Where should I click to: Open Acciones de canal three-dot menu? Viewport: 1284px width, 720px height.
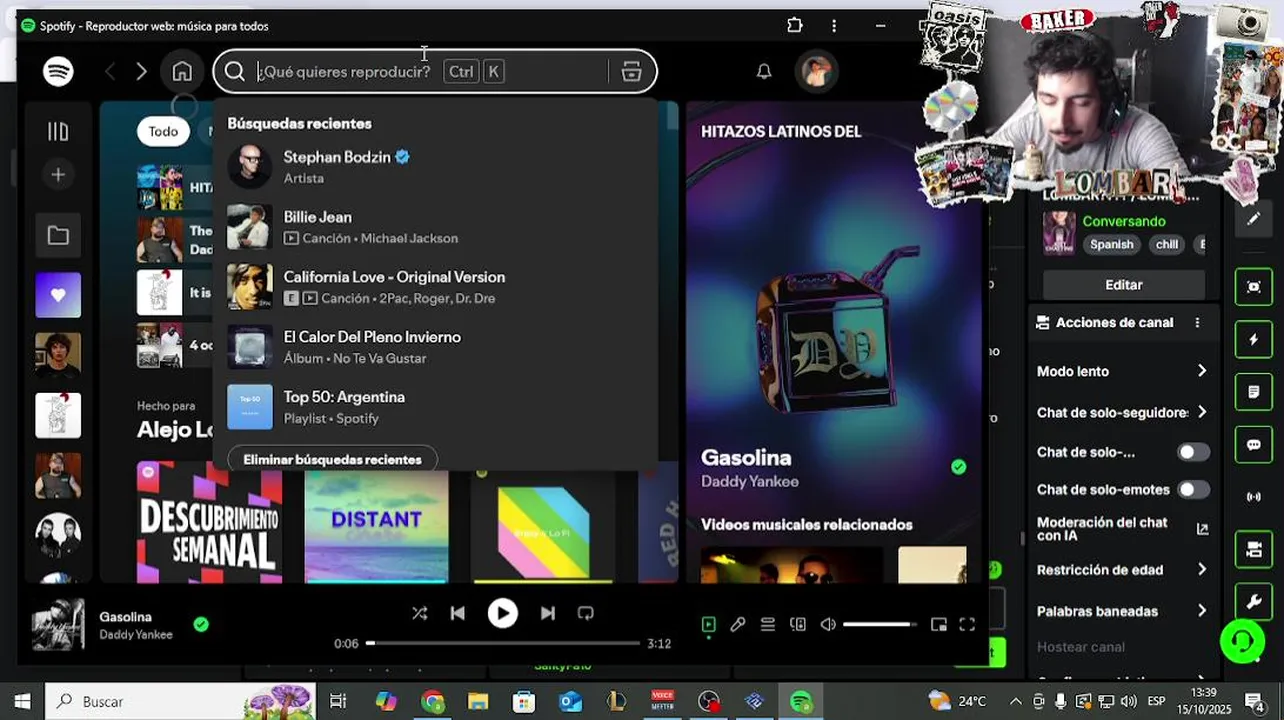point(1197,323)
